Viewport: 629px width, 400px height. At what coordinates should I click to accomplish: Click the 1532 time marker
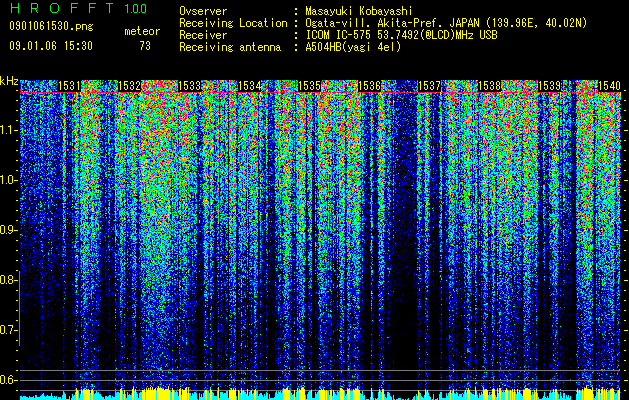[130, 86]
